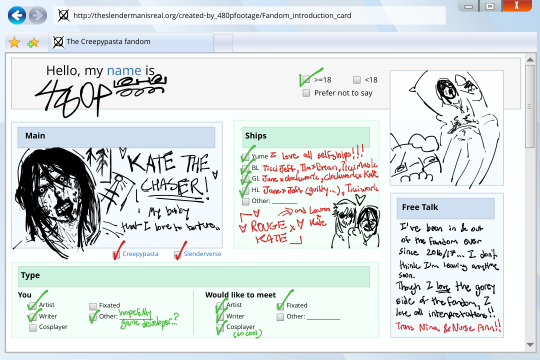Click the vertical scrollbar thumb

(530, 106)
